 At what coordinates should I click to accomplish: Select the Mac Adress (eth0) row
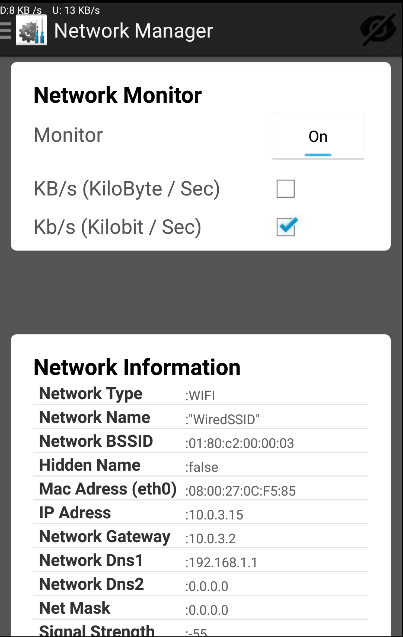pos(200,489)
